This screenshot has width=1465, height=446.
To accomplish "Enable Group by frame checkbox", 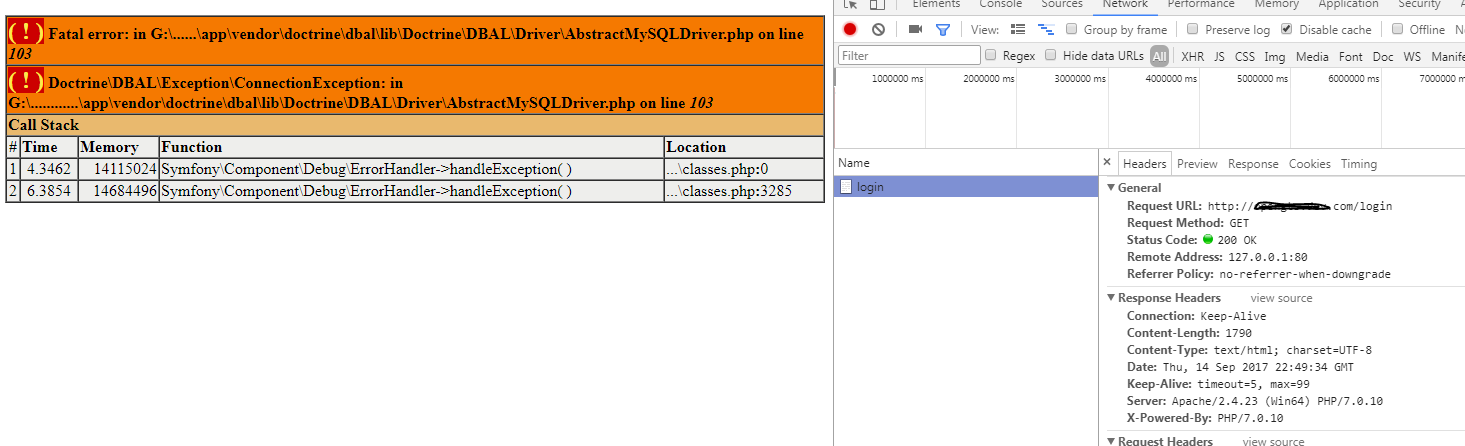I will click(1073, 30).
